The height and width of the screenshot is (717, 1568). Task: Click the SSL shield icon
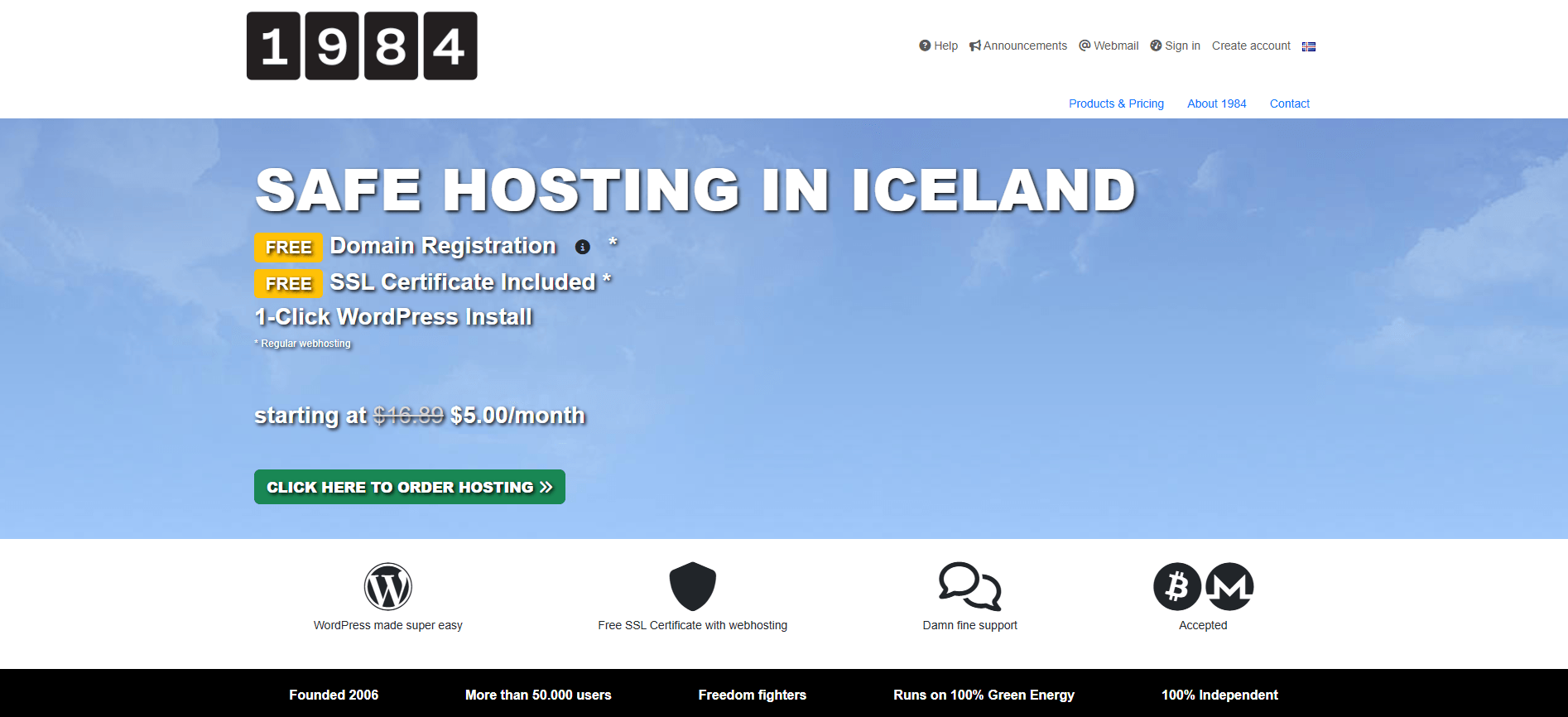(692, 586)
